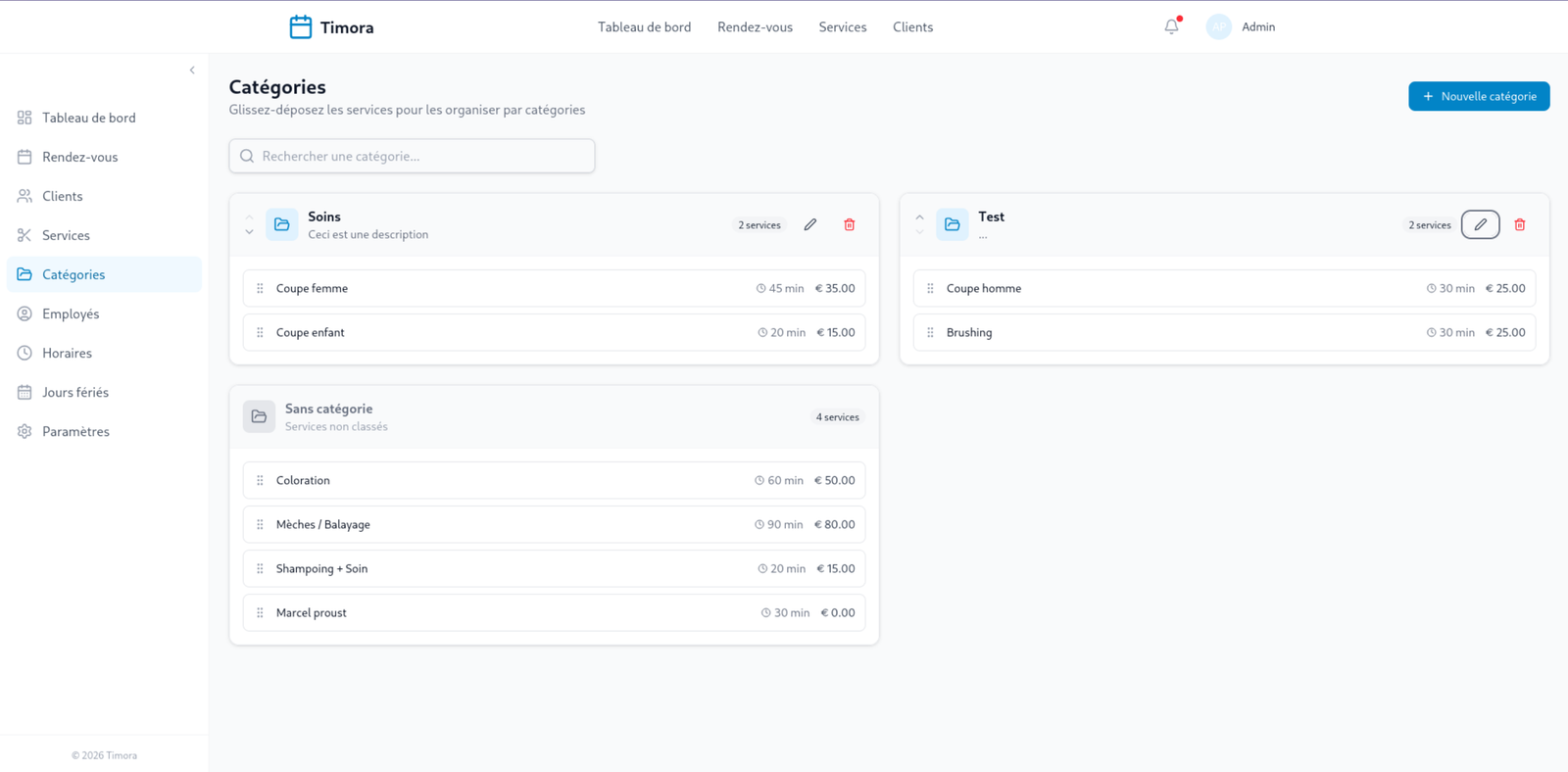This screenshot has width=1568, height=772.
Task: Grab drag handle of Shampoing + Soin
Action: [260, 568]
